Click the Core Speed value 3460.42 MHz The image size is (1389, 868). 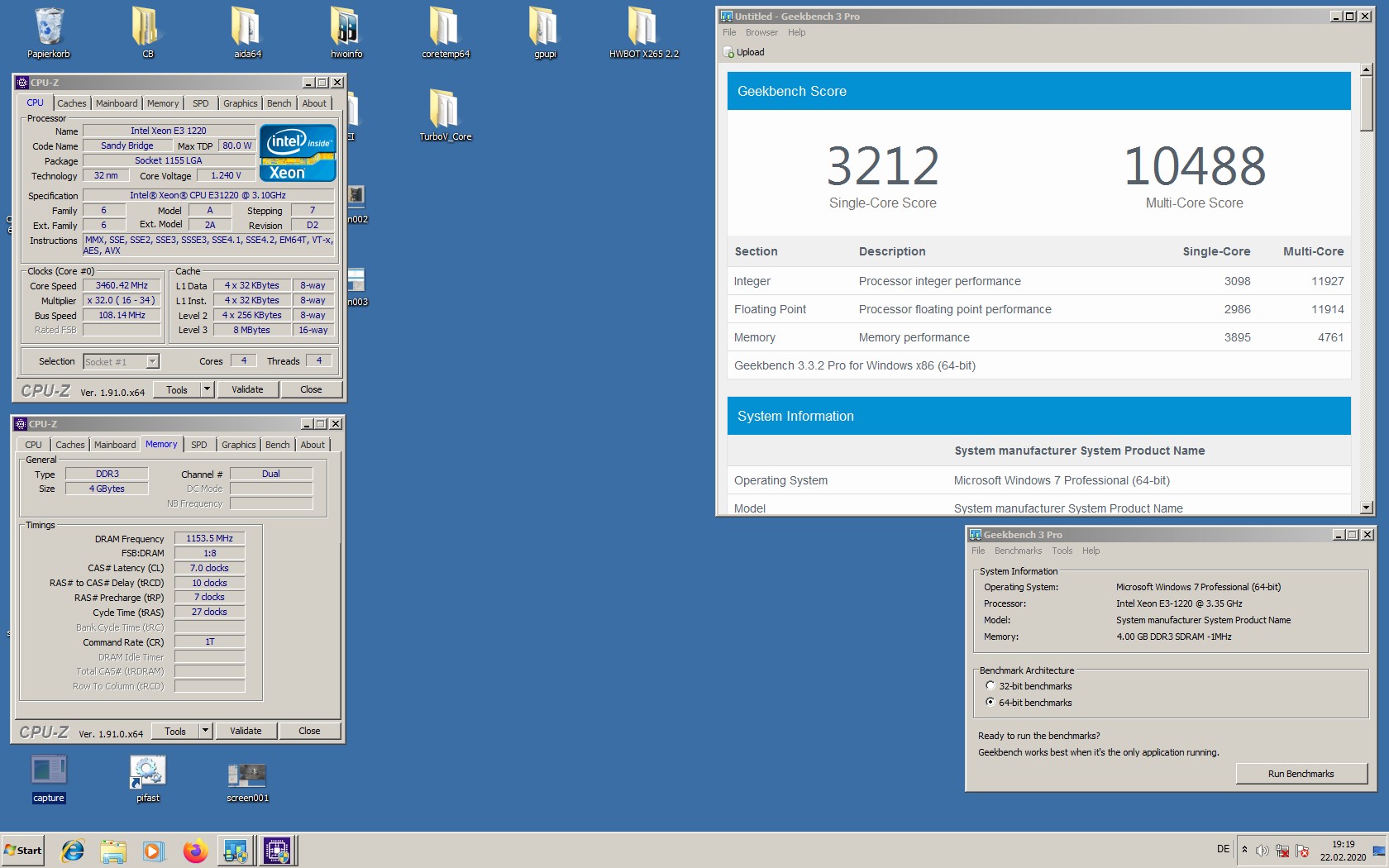(122, 285)
